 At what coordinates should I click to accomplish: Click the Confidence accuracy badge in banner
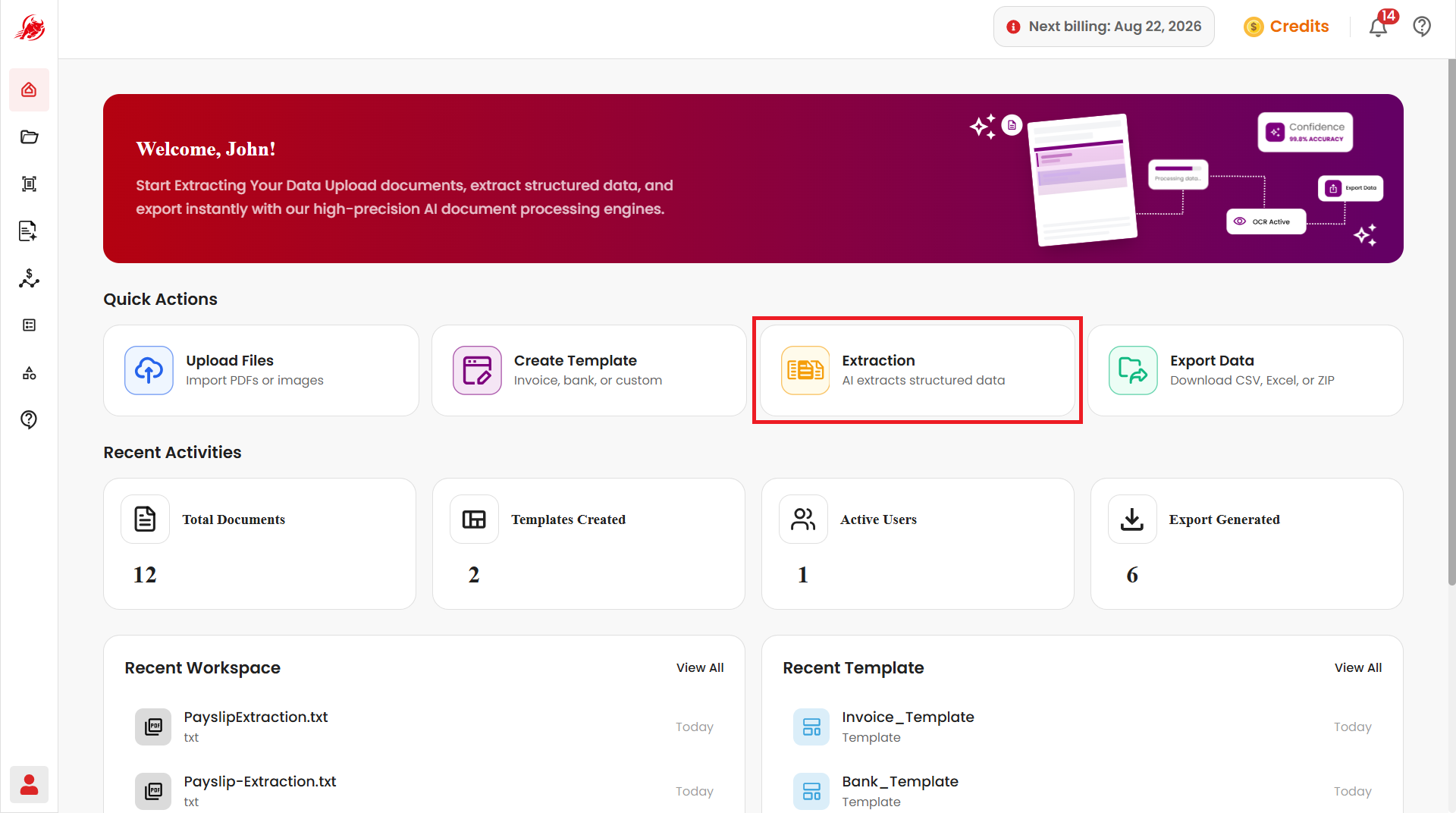point(1305,132)
